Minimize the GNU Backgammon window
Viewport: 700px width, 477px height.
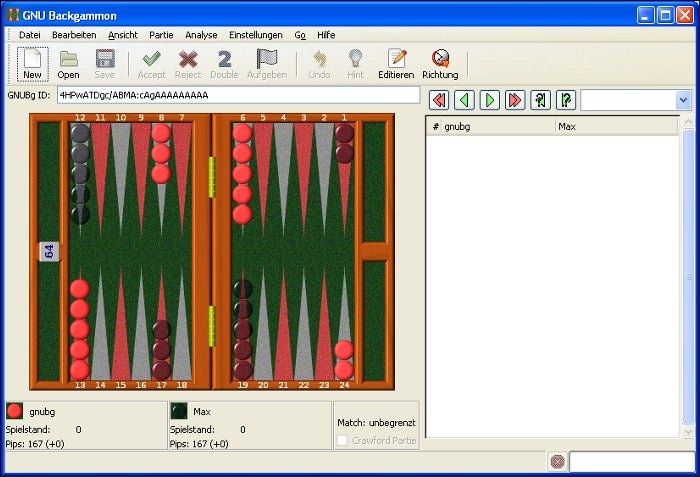(645, 15)
